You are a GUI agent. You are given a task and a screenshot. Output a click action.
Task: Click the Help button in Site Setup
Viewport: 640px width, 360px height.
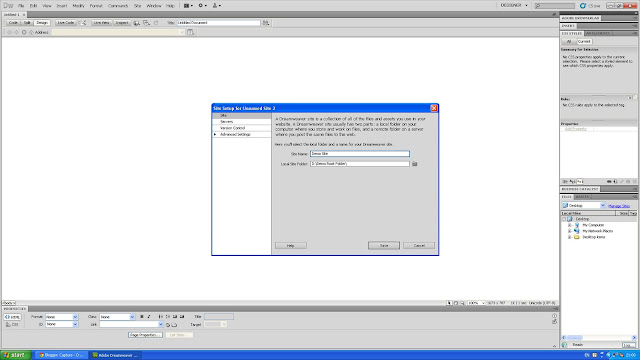[x=291, y=245]
